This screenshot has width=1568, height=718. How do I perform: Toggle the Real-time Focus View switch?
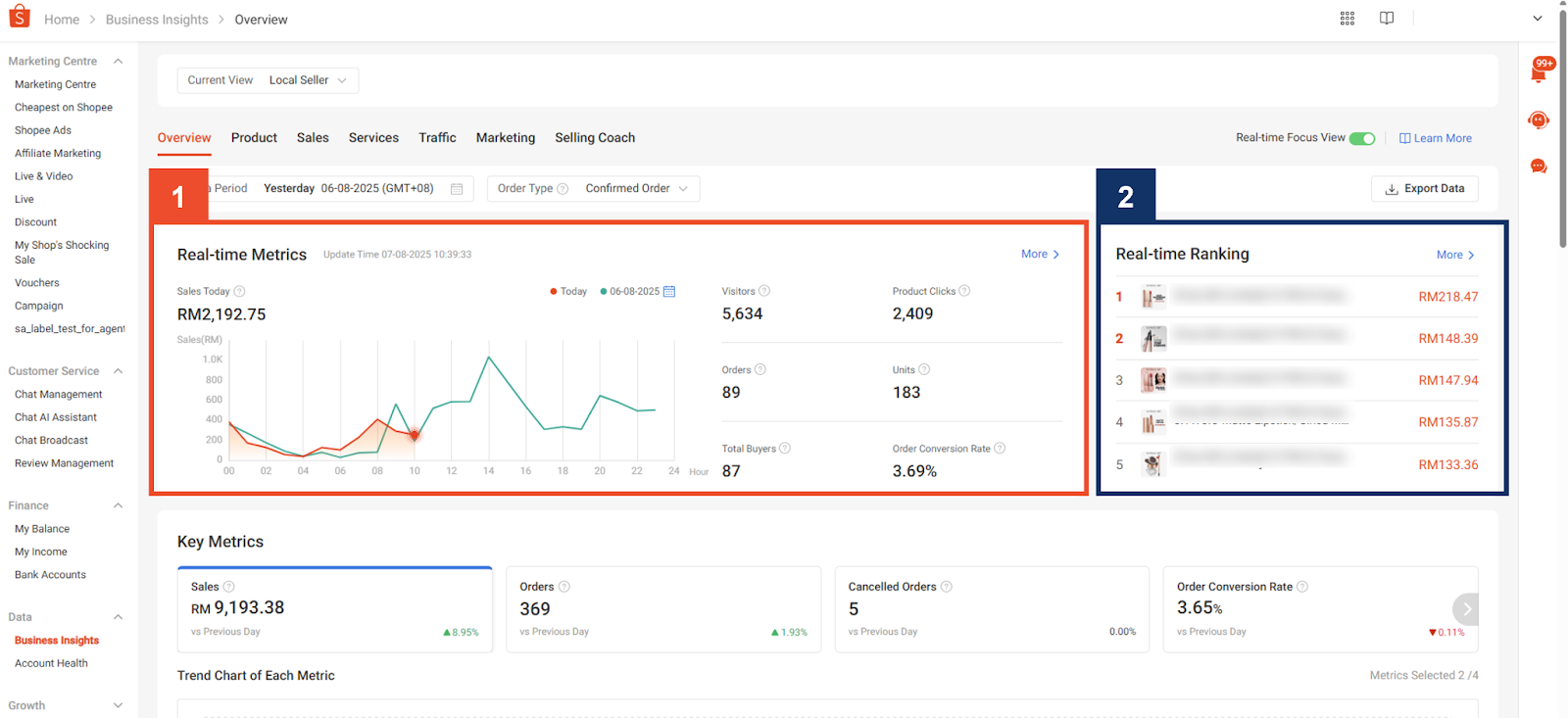[x=1362, y=138]
